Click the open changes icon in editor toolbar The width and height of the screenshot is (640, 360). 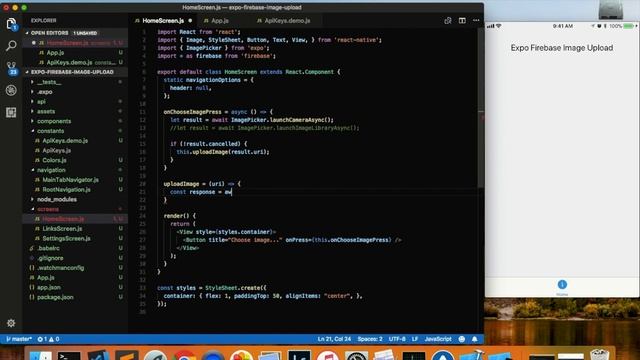(x=448, y=20)
